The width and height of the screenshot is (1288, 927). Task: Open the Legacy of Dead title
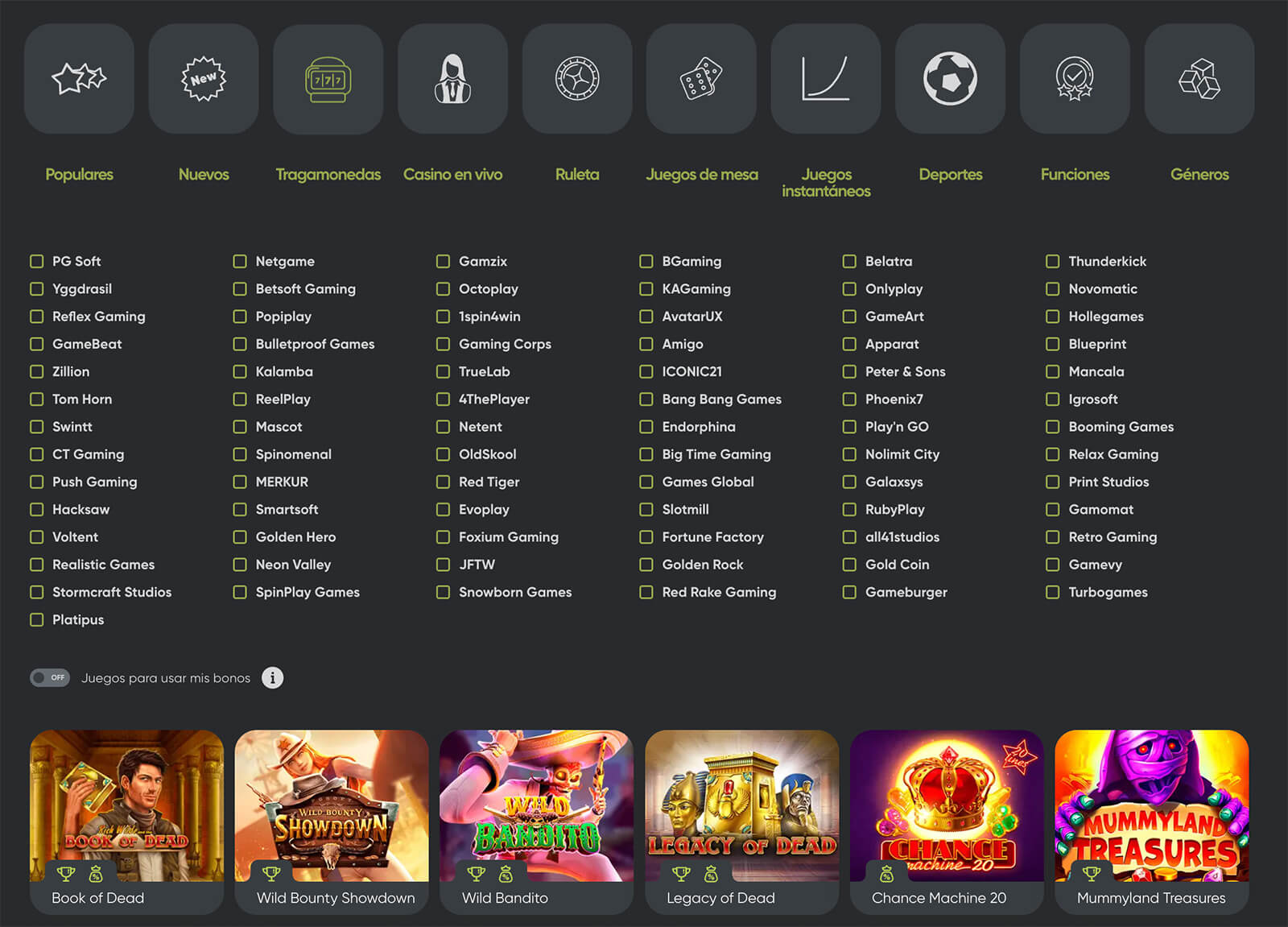[720, 898]
